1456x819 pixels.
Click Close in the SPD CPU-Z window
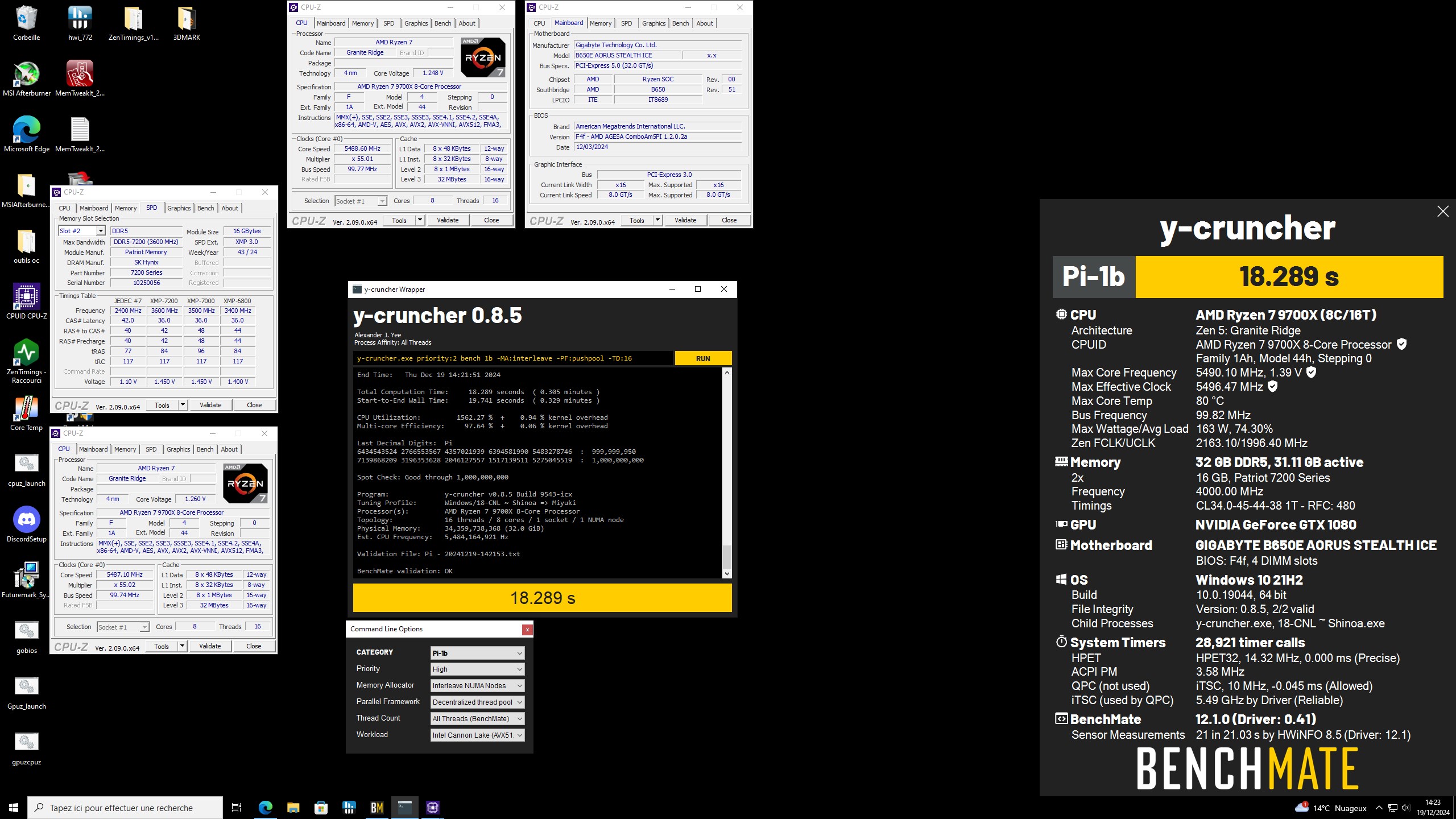coord(254,405)
